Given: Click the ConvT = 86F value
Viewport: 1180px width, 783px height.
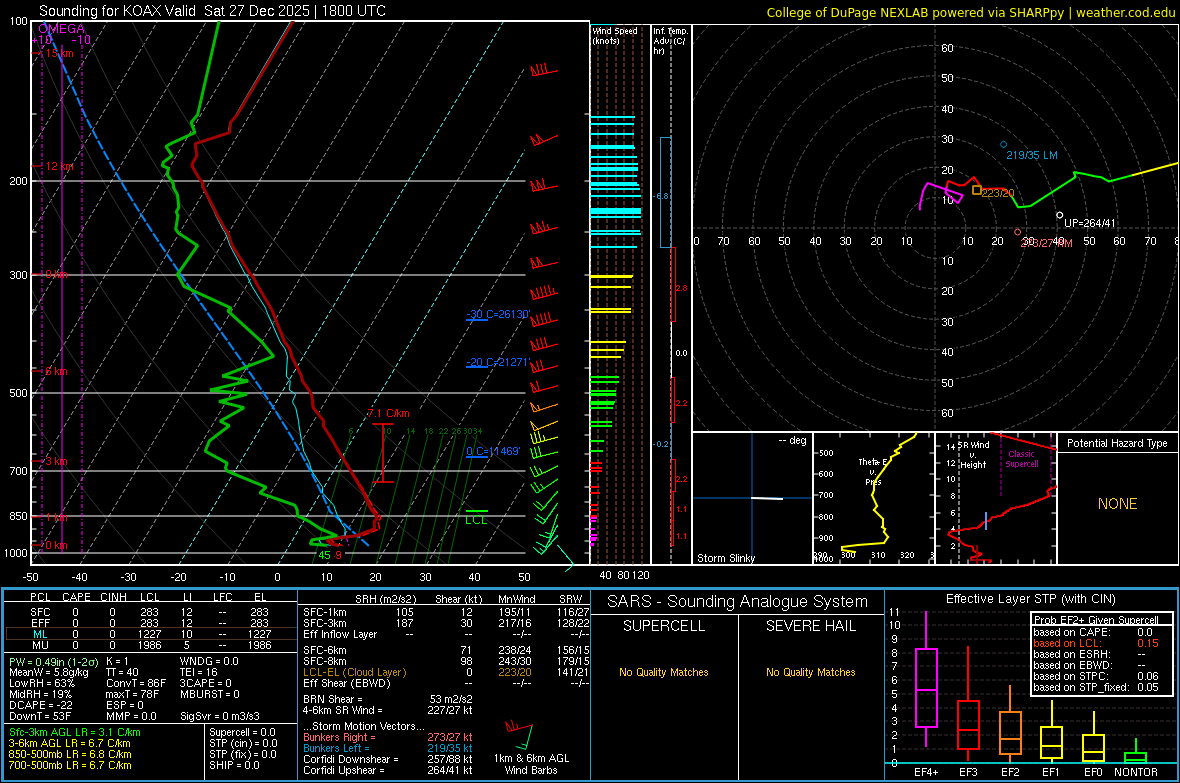Looking at the screenshot, I should point(135,684).
